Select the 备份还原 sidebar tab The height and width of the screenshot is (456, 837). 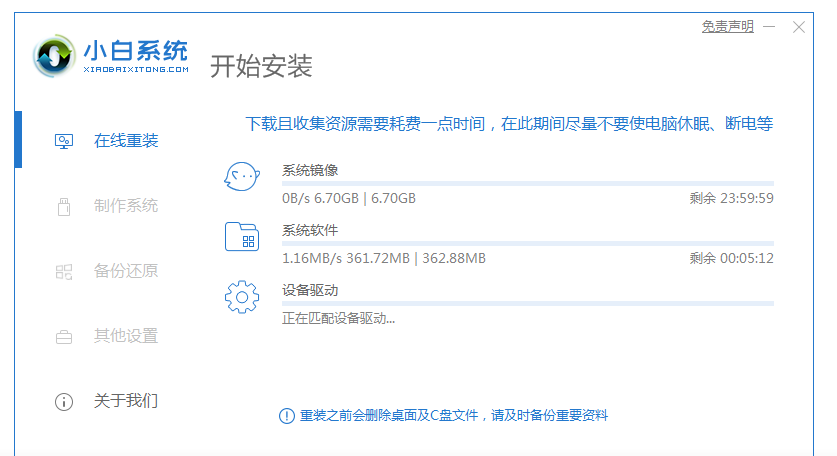[x=125, y=271]
